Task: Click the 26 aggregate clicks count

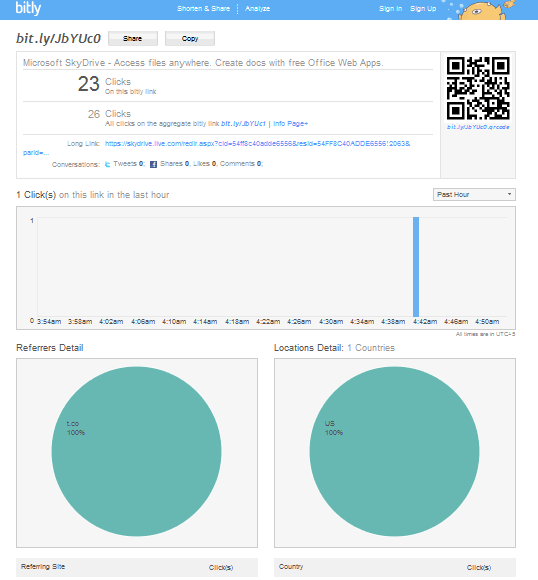Action: click(x=94, y=114)
